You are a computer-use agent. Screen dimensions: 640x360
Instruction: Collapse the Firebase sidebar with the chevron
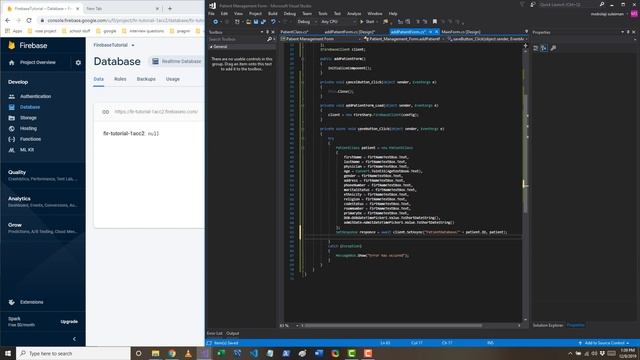[x=74, y=339]
